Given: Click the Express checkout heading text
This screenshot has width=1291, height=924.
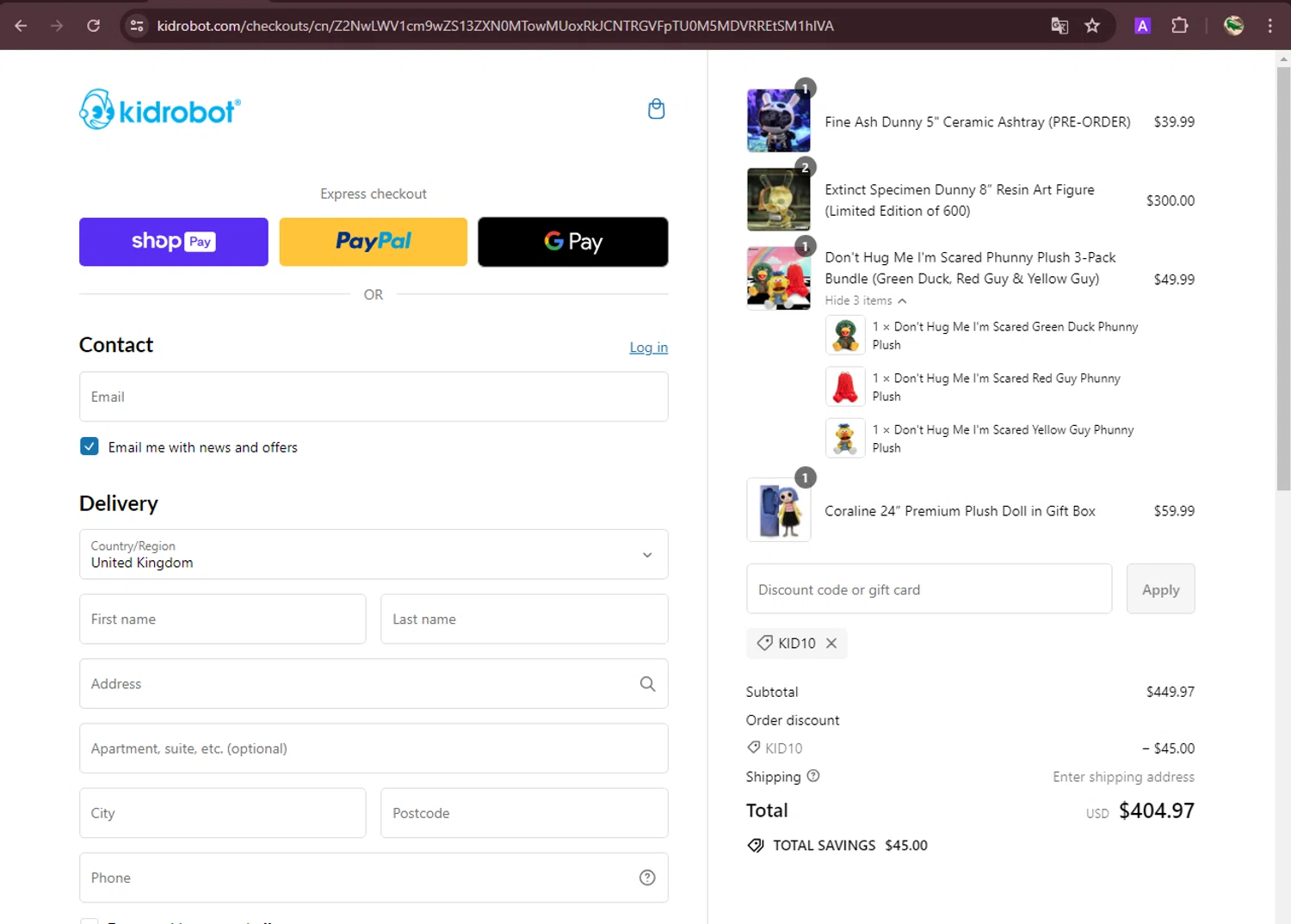Looking at the screenshot, I should [374, 194].
